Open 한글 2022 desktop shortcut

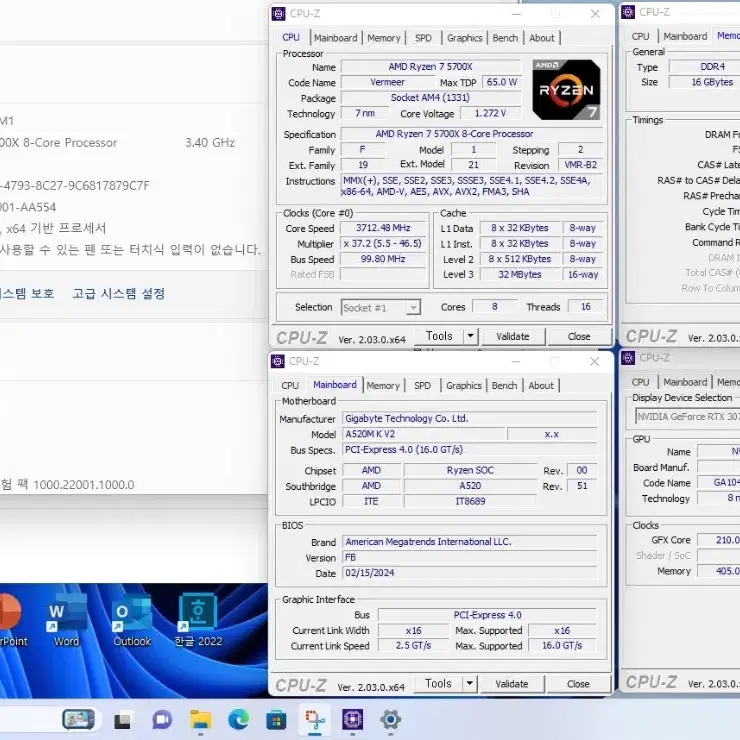coord(198,621)
